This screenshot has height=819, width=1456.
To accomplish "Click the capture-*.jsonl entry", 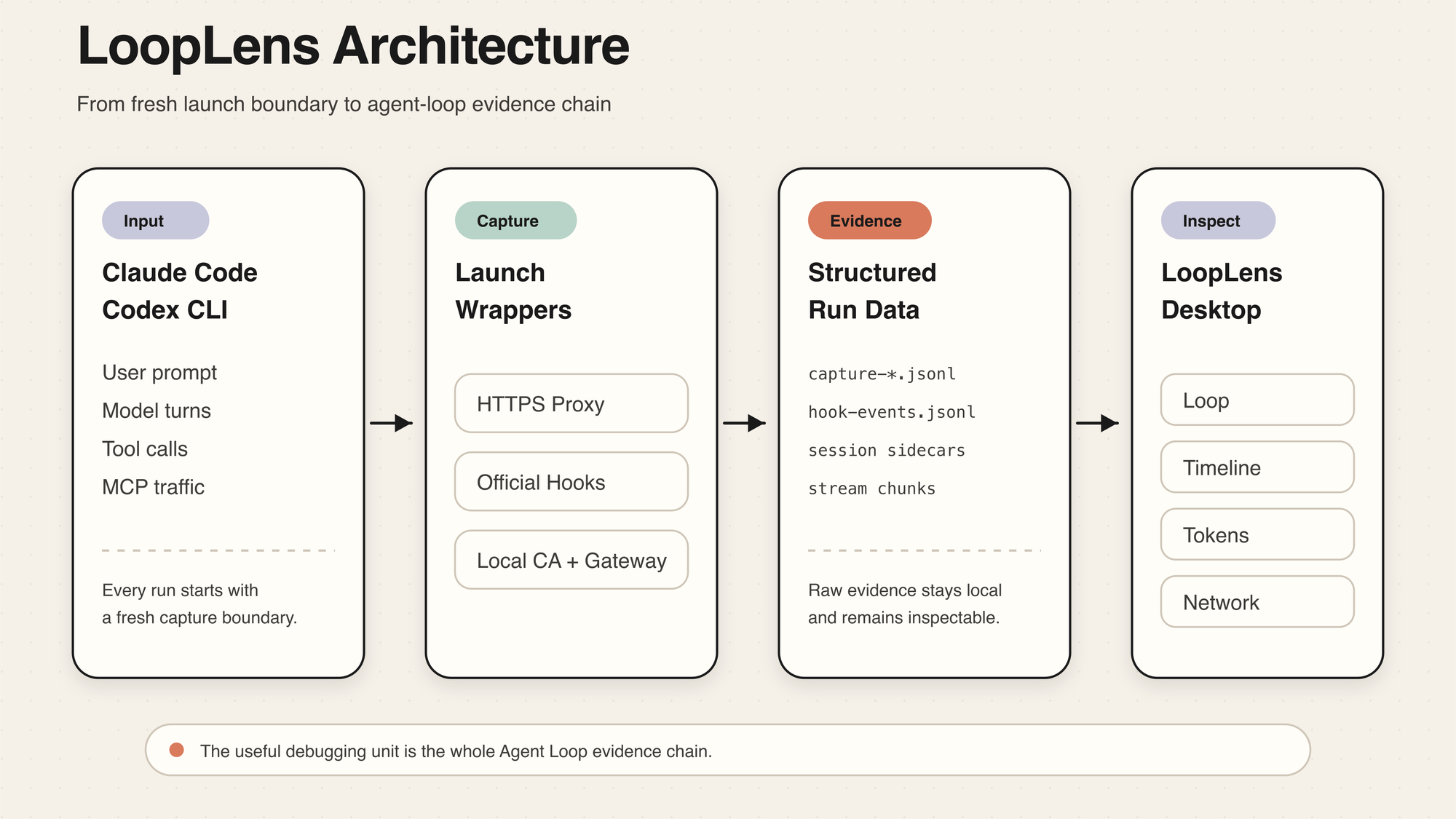I will (882, 374).
